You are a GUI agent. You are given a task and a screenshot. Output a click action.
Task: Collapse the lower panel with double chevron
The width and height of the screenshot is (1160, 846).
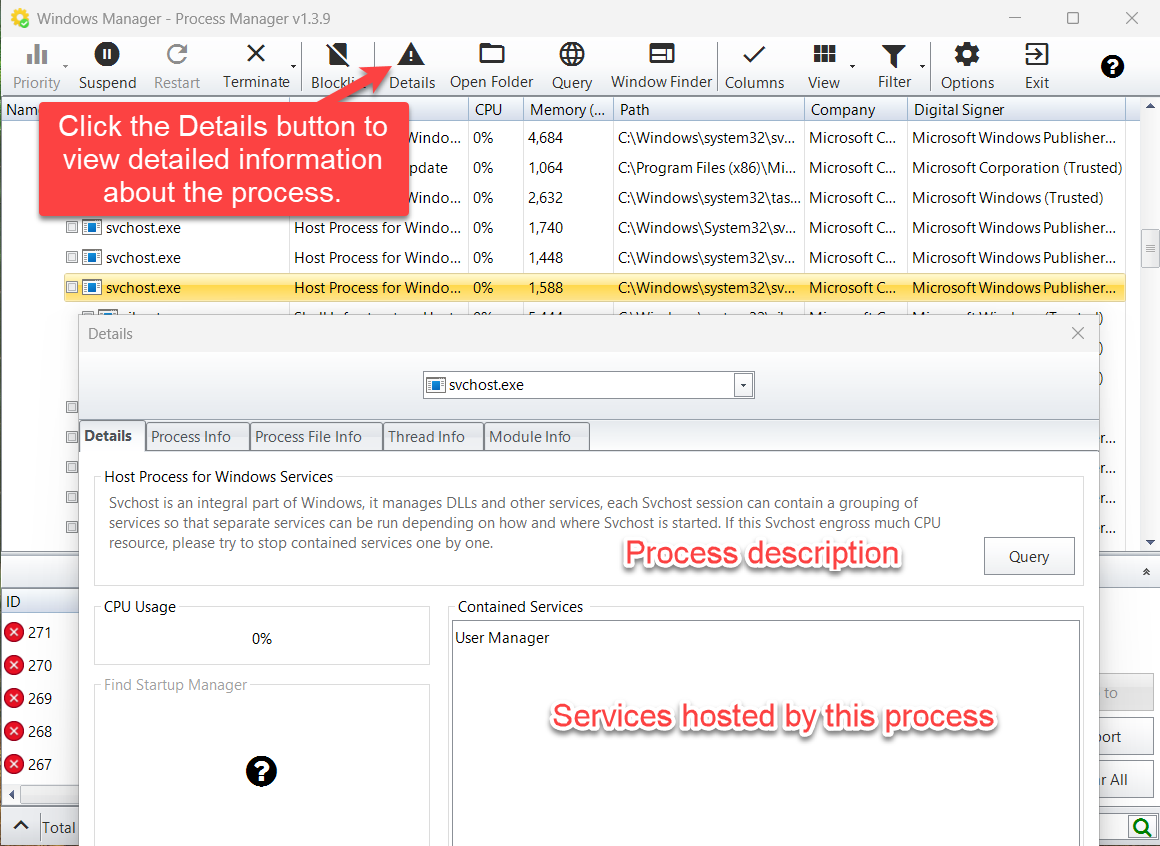[1146, 572]
